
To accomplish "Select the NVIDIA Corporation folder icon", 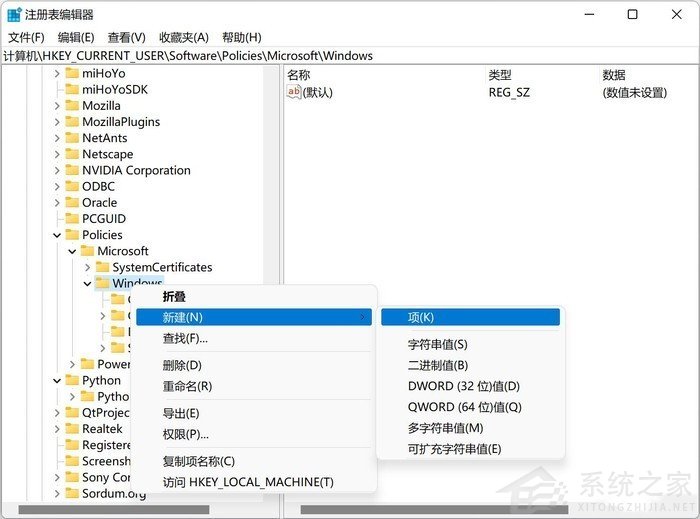I will tap(72, 170).
